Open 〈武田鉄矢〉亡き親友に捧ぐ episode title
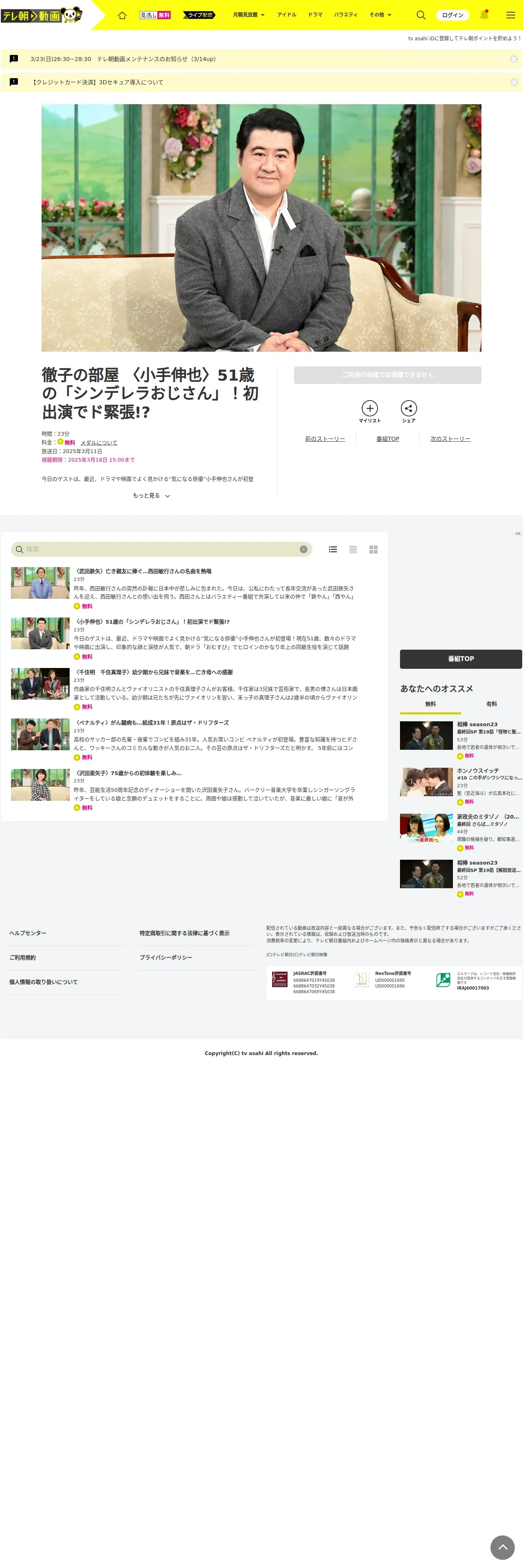 (x=143, y=571)
